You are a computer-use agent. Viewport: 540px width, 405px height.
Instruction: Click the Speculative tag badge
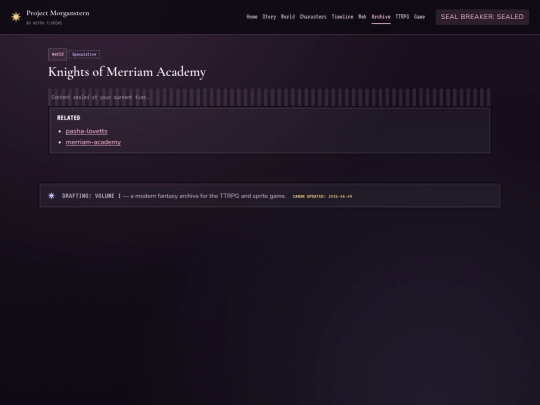point(84,54)
